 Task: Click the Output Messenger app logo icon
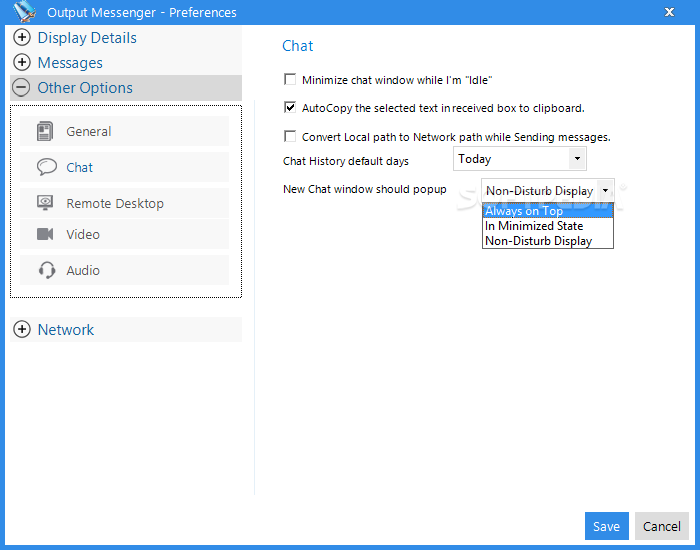point(24,12)
